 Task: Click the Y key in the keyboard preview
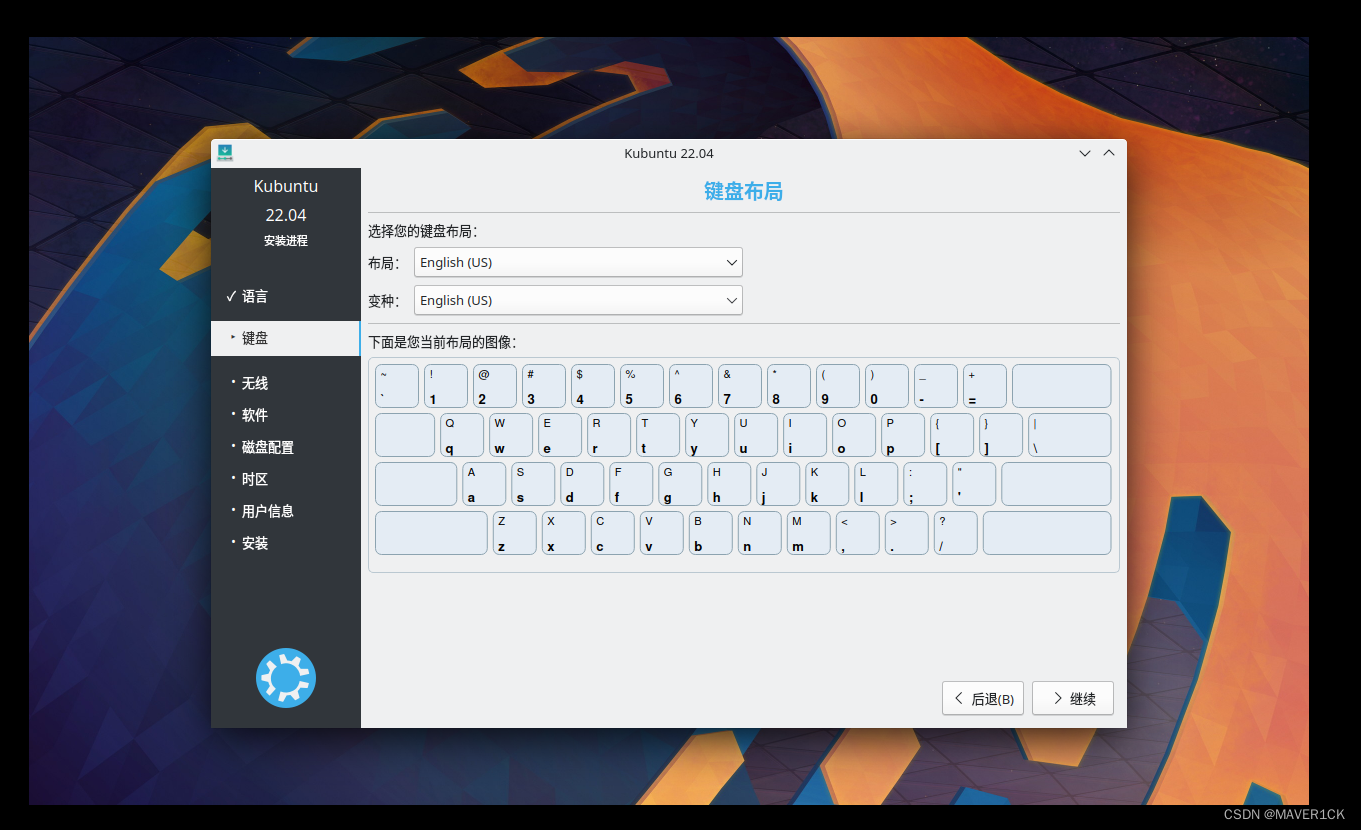[707, 435]
